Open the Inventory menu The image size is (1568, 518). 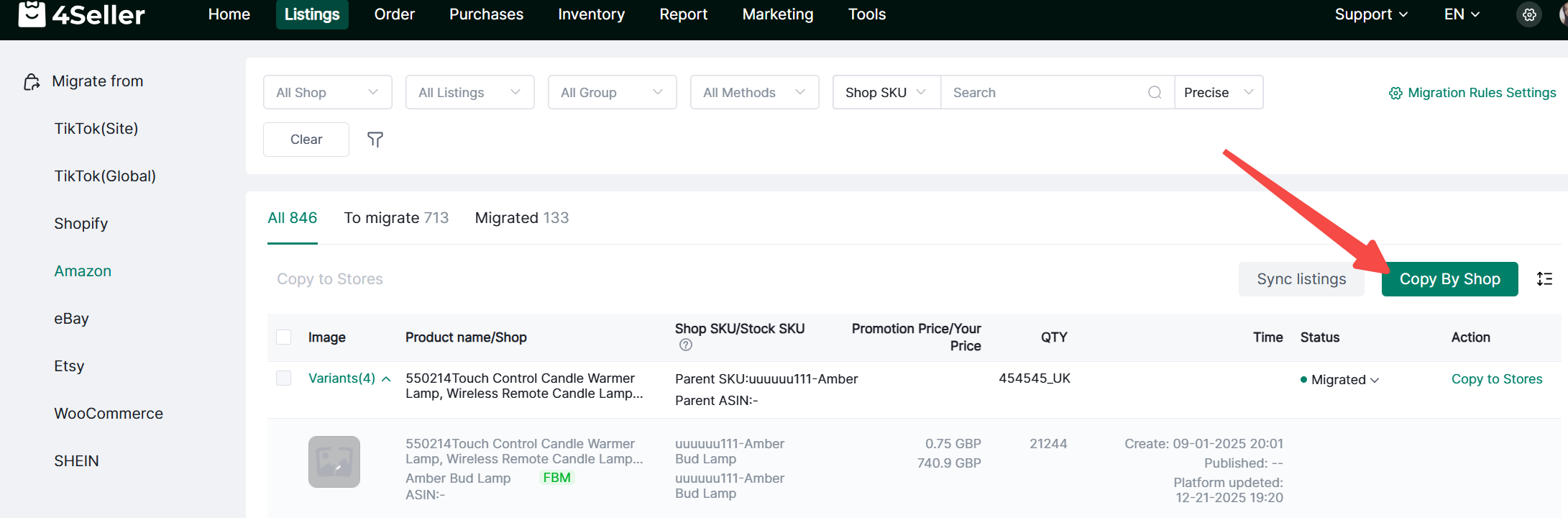591,14
